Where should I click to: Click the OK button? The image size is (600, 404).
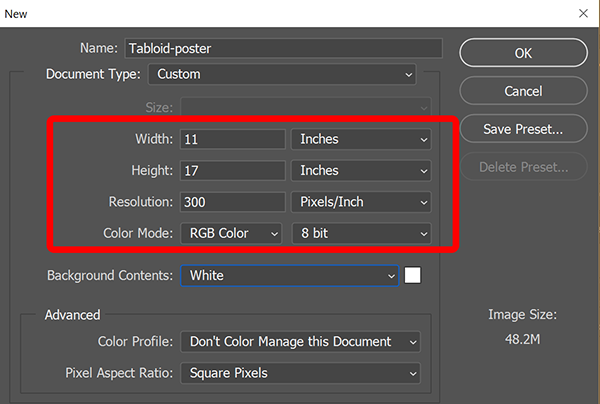point(523,53)
